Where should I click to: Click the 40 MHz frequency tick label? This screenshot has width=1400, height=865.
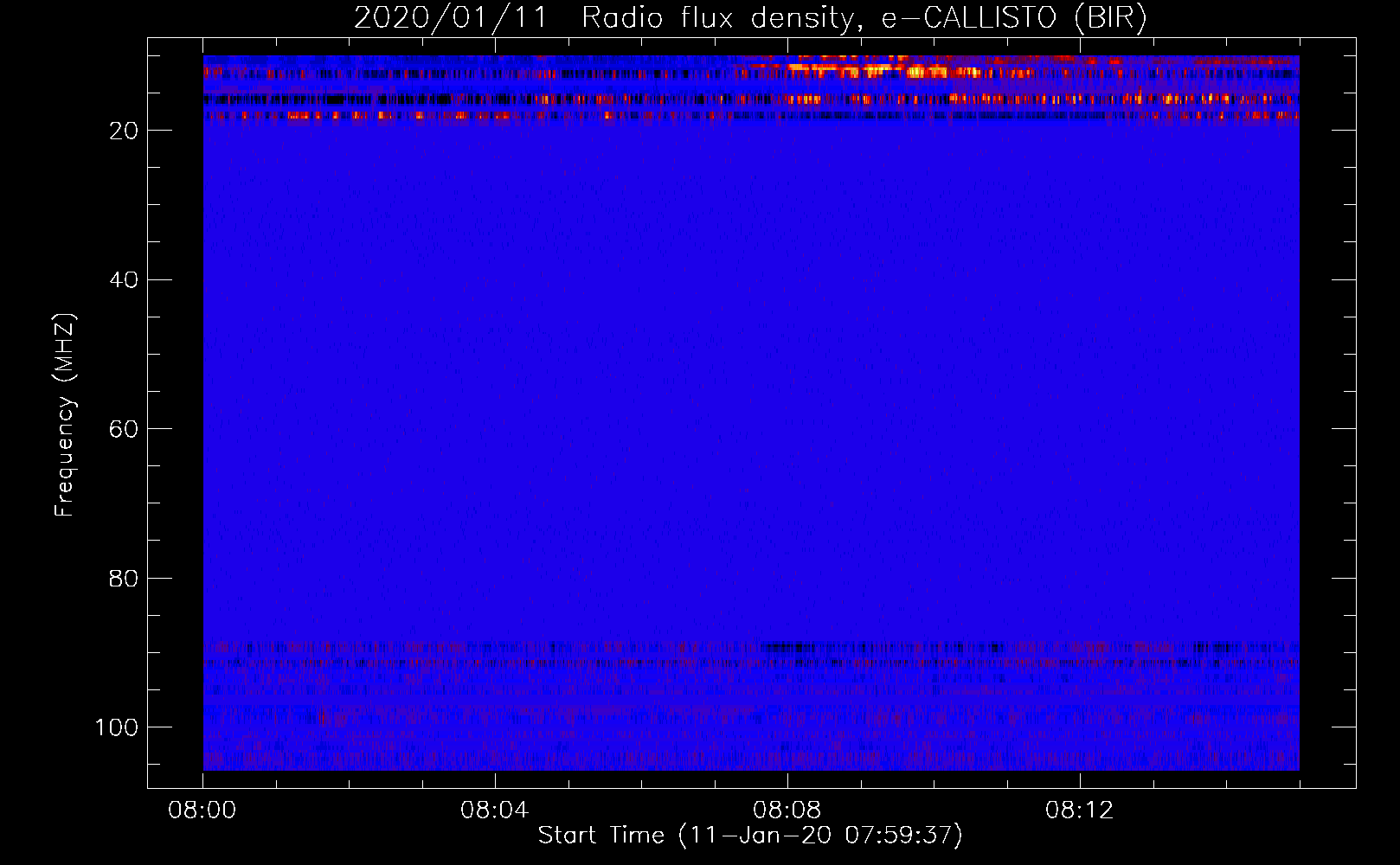[x=124, y=280]
